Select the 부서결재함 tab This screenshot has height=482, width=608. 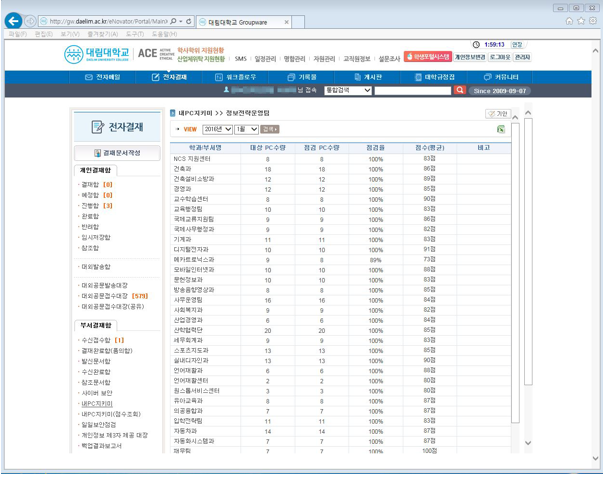pyautogui.click(x=95, y=325)
